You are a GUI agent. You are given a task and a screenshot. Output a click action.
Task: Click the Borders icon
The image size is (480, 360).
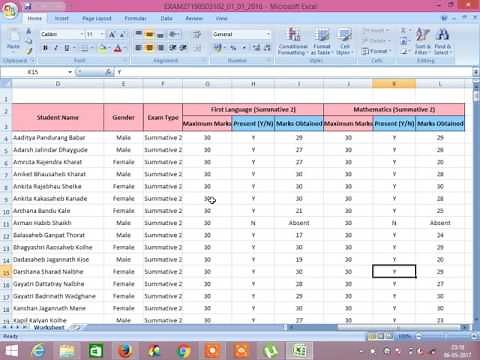pos(84,48)
